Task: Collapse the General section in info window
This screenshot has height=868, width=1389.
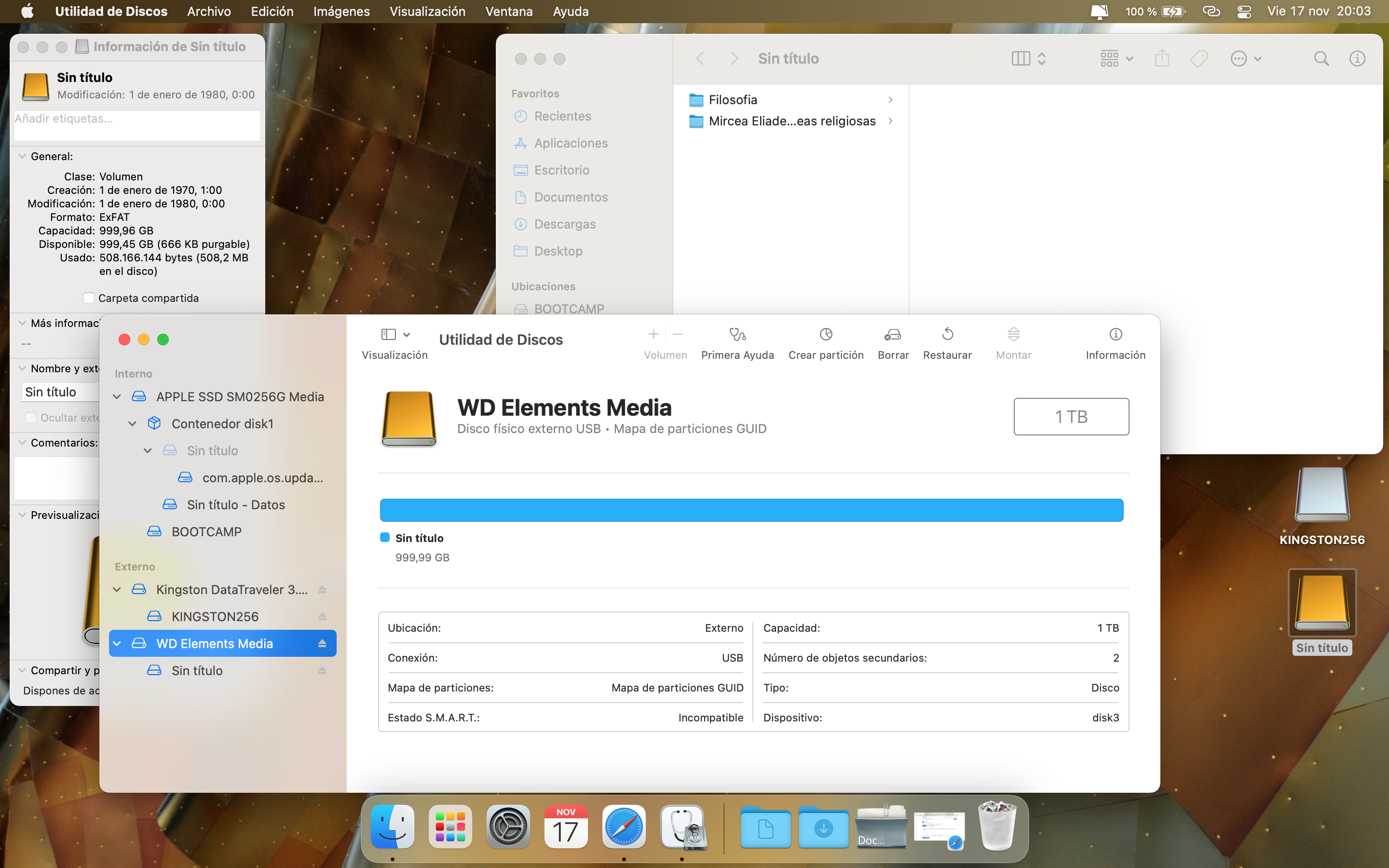Action: tap(22, 156)
